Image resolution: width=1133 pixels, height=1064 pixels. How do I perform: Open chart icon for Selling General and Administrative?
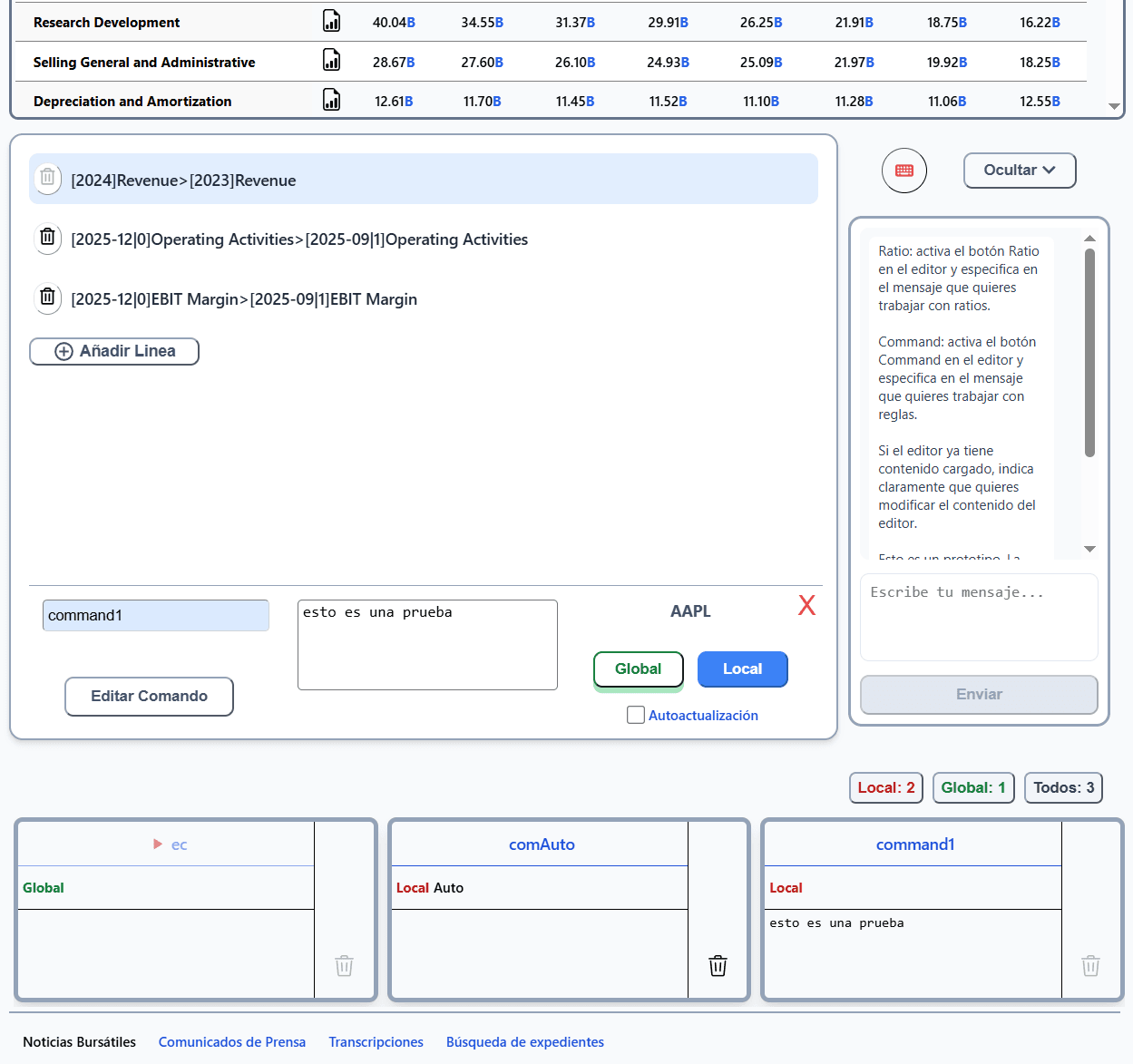pos(332,61)
